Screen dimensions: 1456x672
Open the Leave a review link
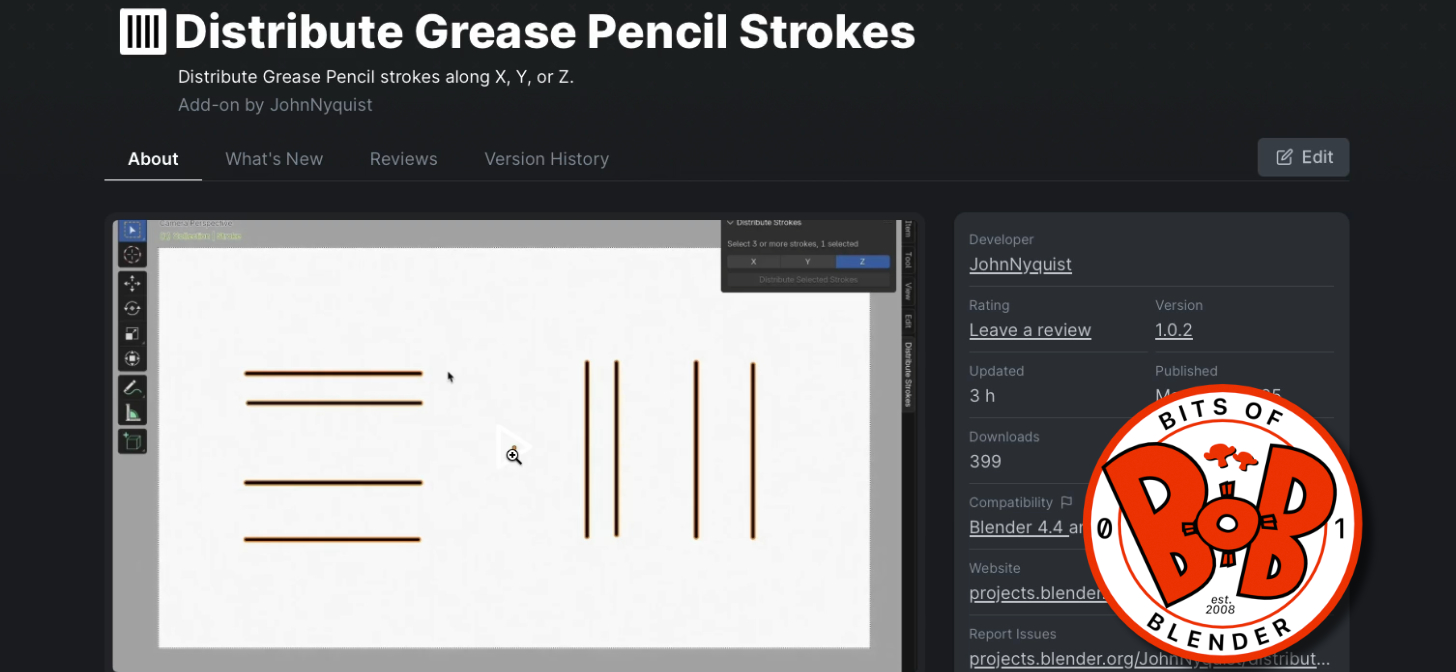point(1030,331)
